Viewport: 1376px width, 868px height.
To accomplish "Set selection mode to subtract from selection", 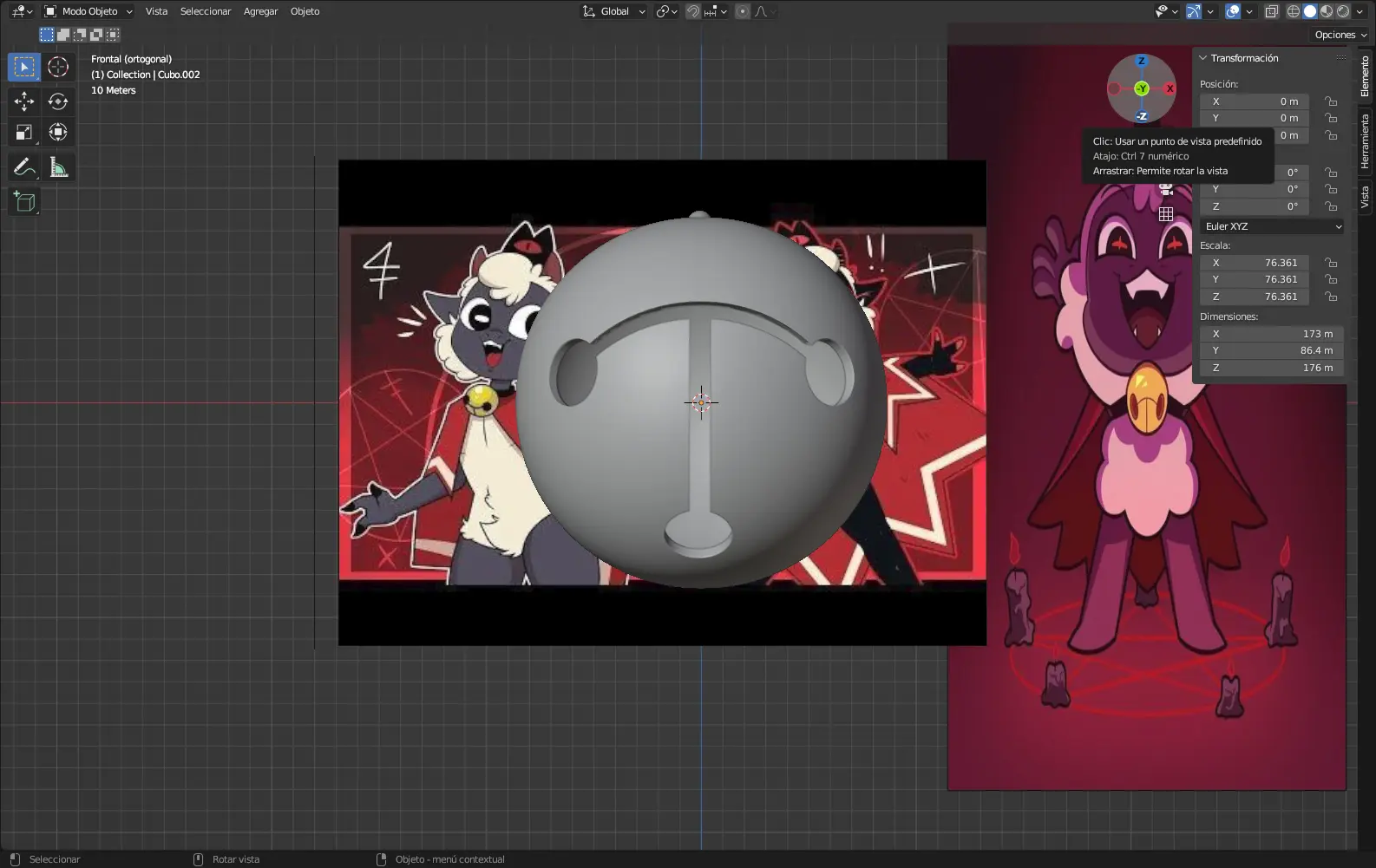I will click(x=80, y=35).
